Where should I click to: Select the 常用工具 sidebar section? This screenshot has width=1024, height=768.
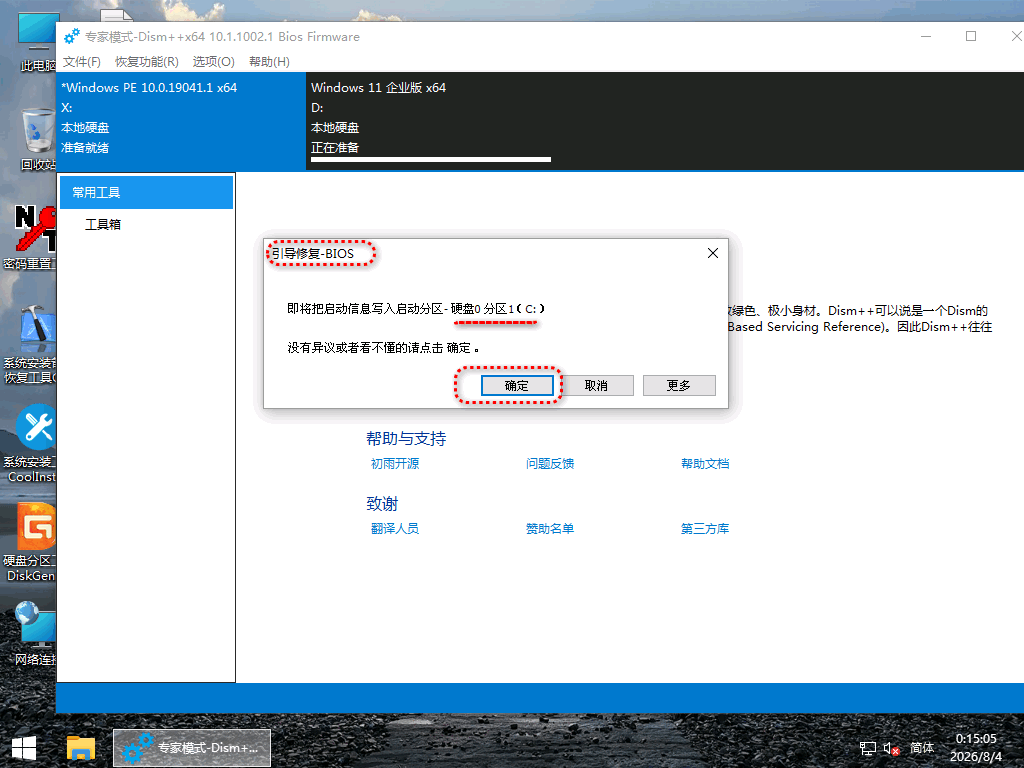click(146, 192)
